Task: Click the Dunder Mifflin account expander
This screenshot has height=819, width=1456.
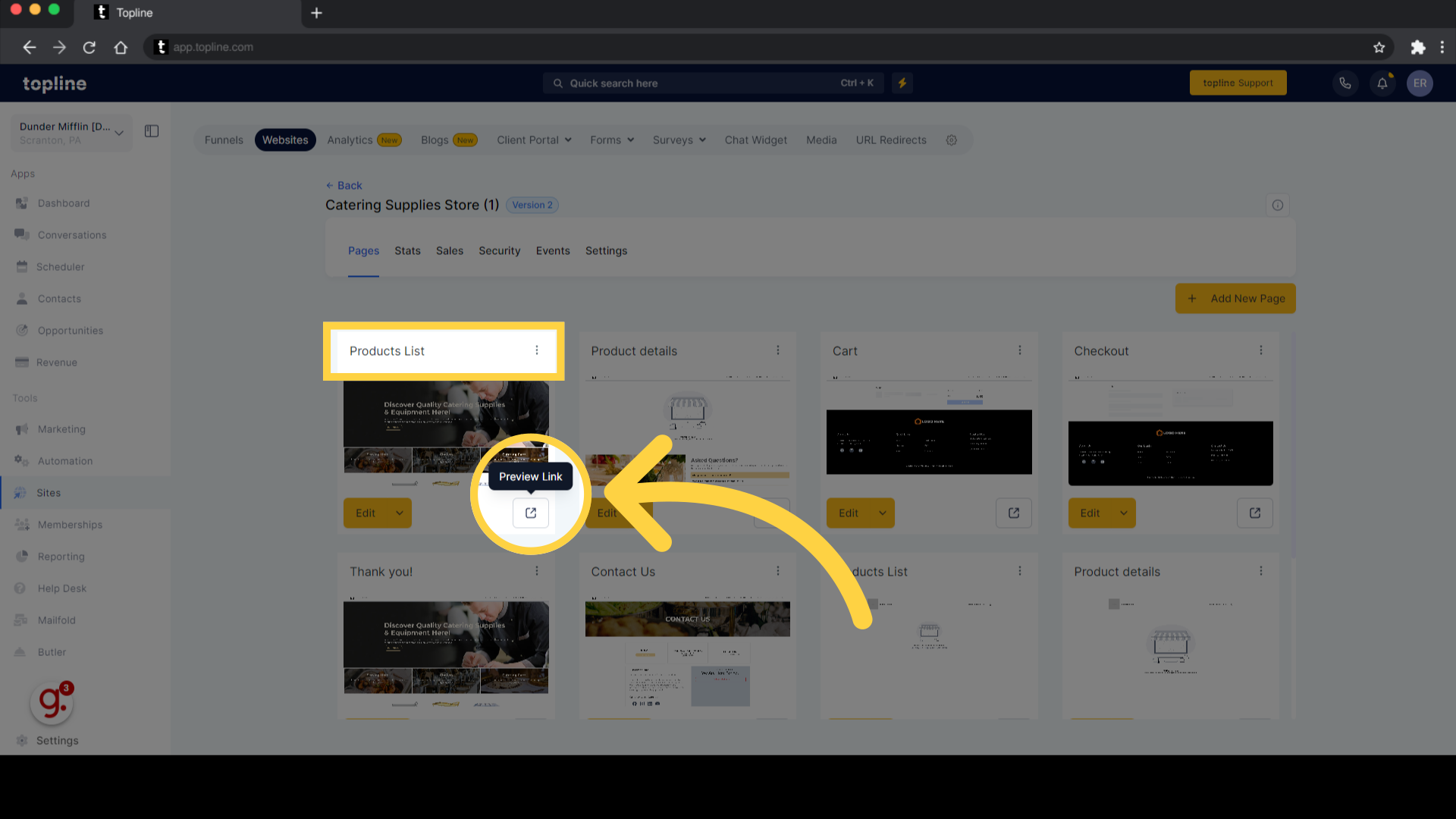Action: (118, 131)
